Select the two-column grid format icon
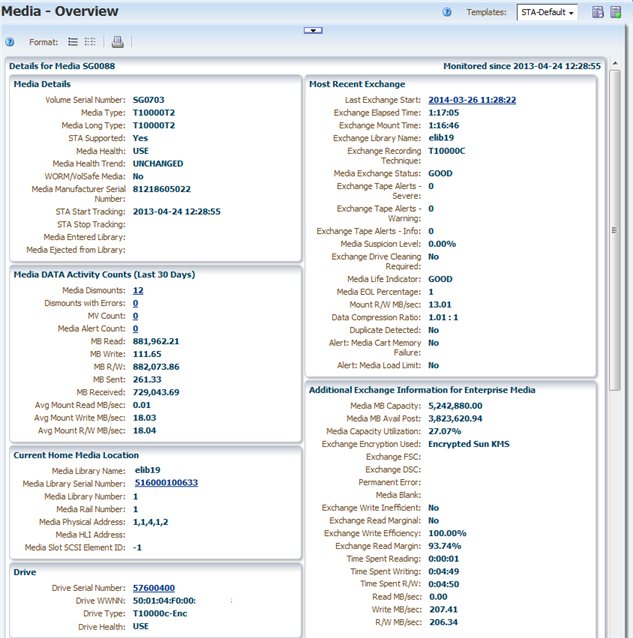 point(90,42)
